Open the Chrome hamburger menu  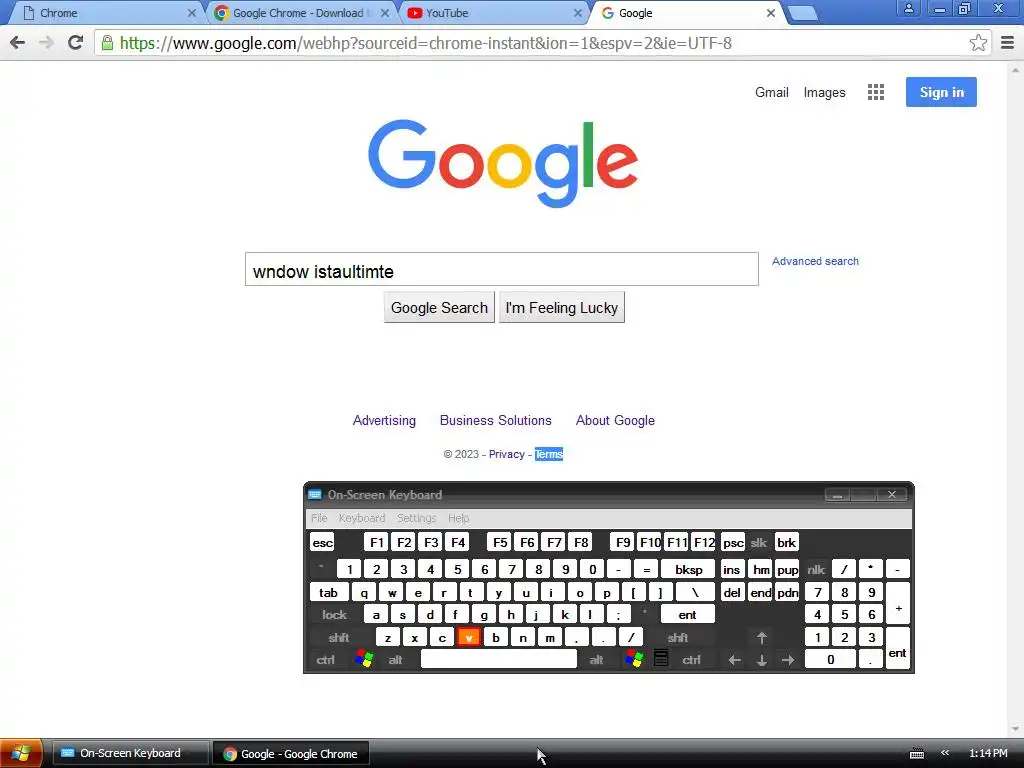click(x=1008, y=43)
